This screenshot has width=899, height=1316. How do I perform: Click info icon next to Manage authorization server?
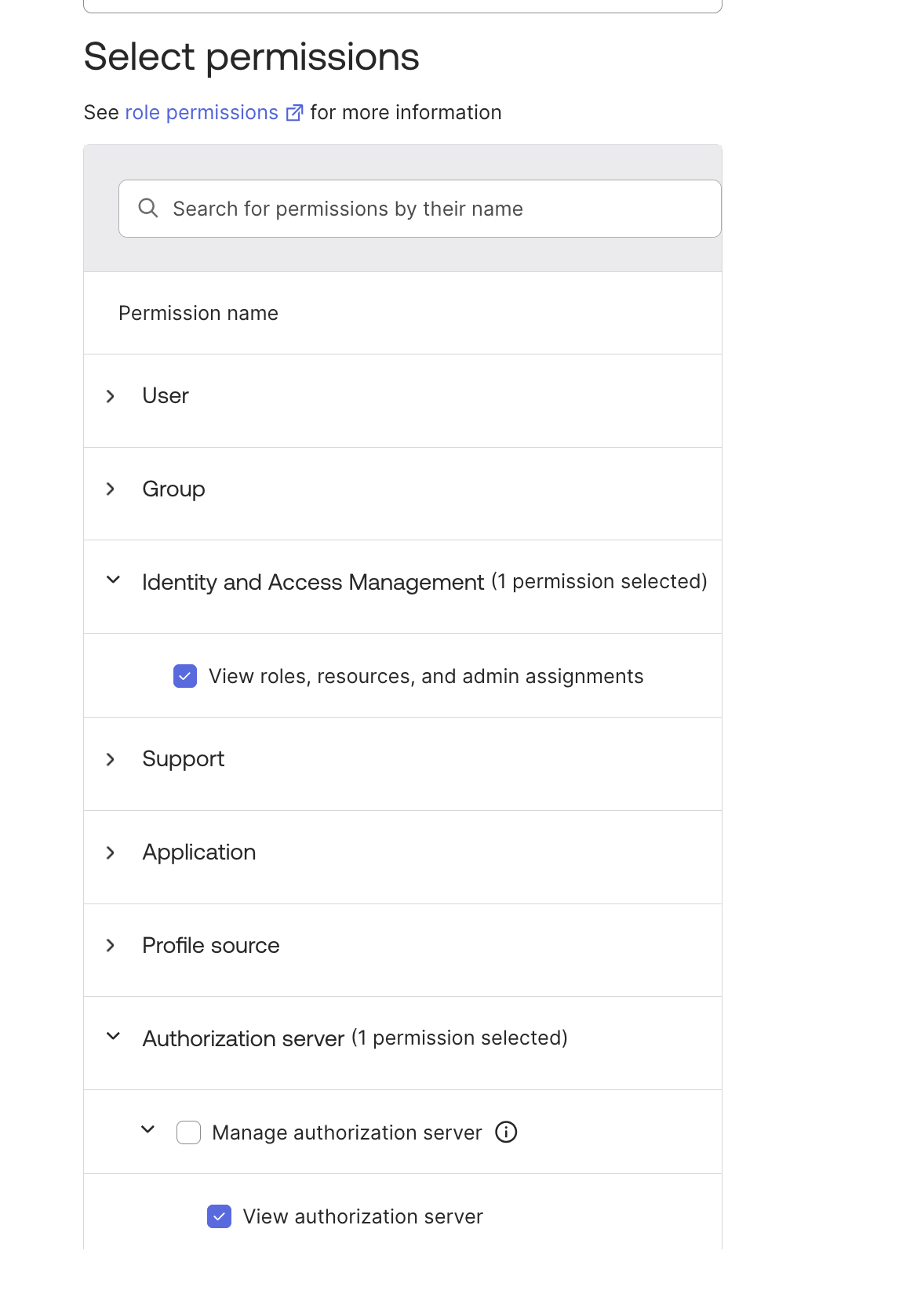pos(506,1132)
